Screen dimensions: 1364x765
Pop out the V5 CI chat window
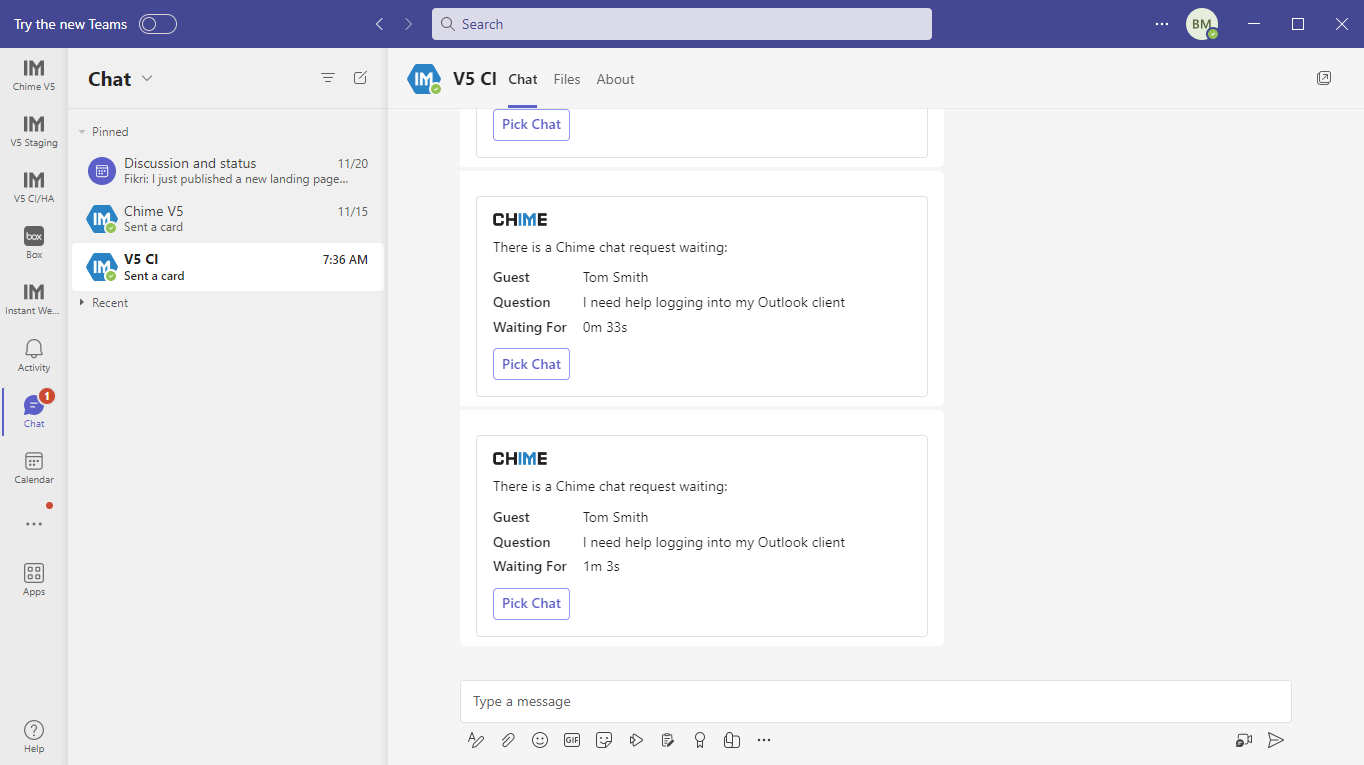tap(1324, 78)
